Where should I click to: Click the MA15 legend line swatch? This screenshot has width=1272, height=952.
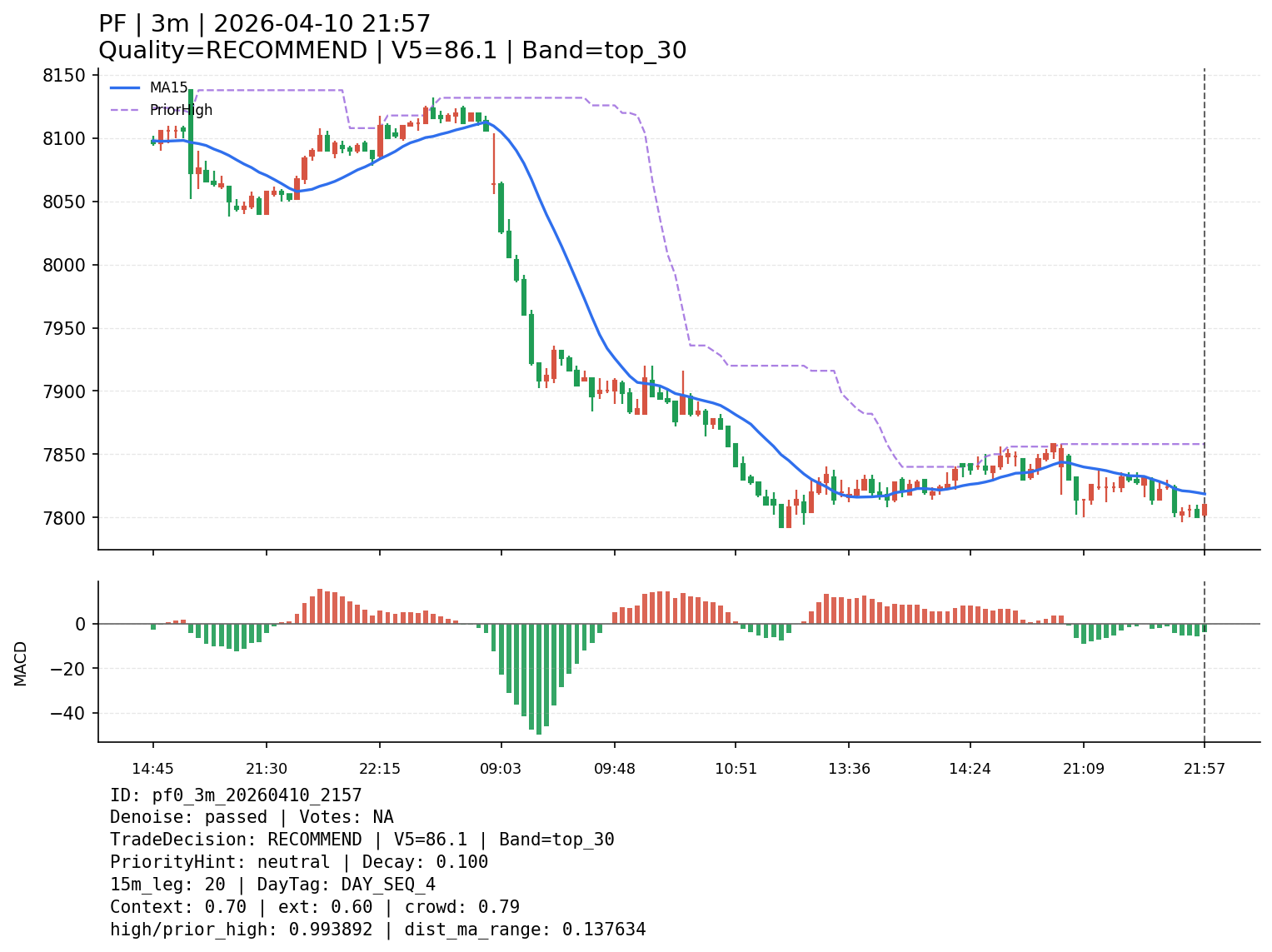click(125, 87)
